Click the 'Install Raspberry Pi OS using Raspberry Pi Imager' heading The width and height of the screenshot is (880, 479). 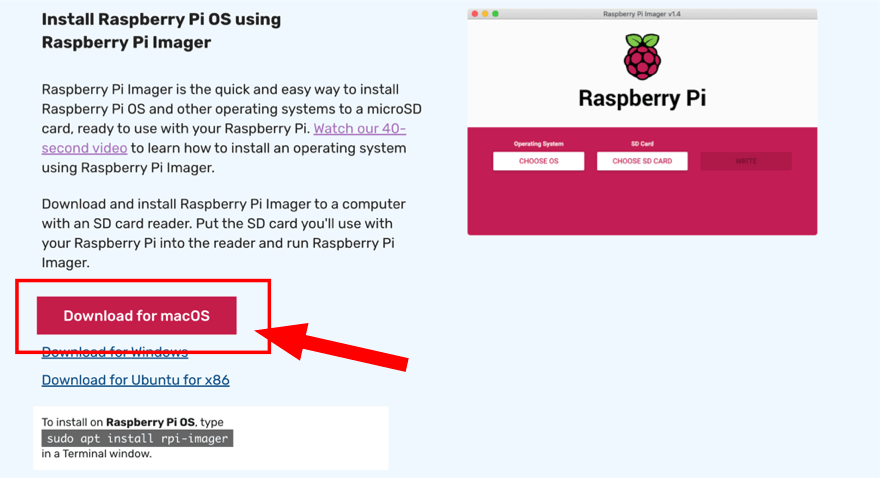tap(162, 31)
